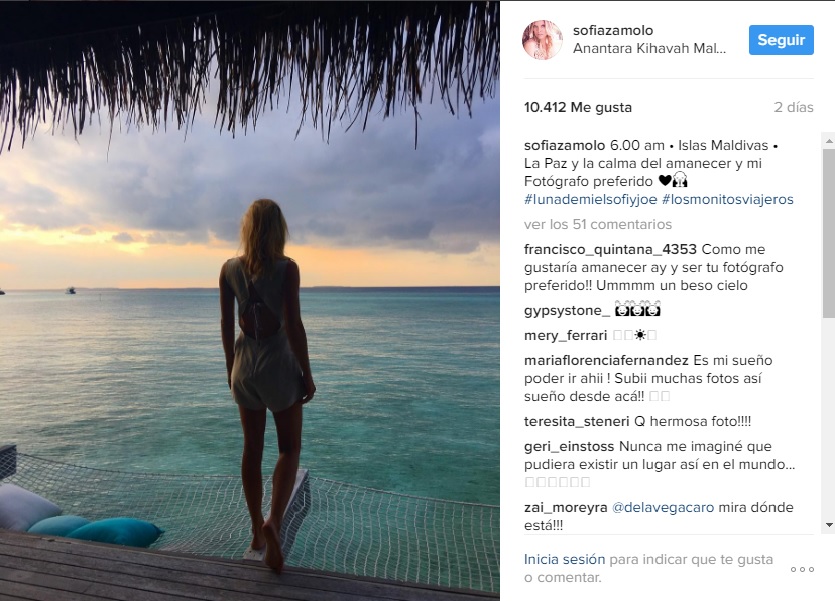The height and width of the screenshot is (601, 835).
Task: Click the Seguir follow button
Action: click(x=781, y=40)
